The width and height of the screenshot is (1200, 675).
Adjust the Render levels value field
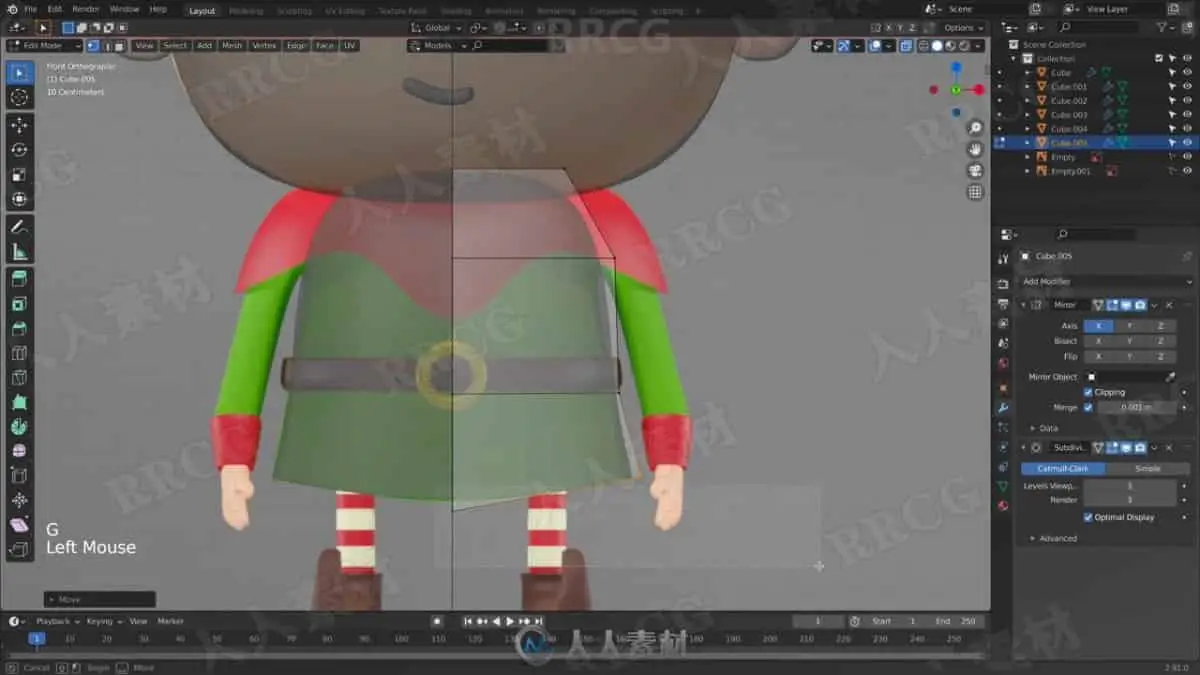pos(1130,499)
